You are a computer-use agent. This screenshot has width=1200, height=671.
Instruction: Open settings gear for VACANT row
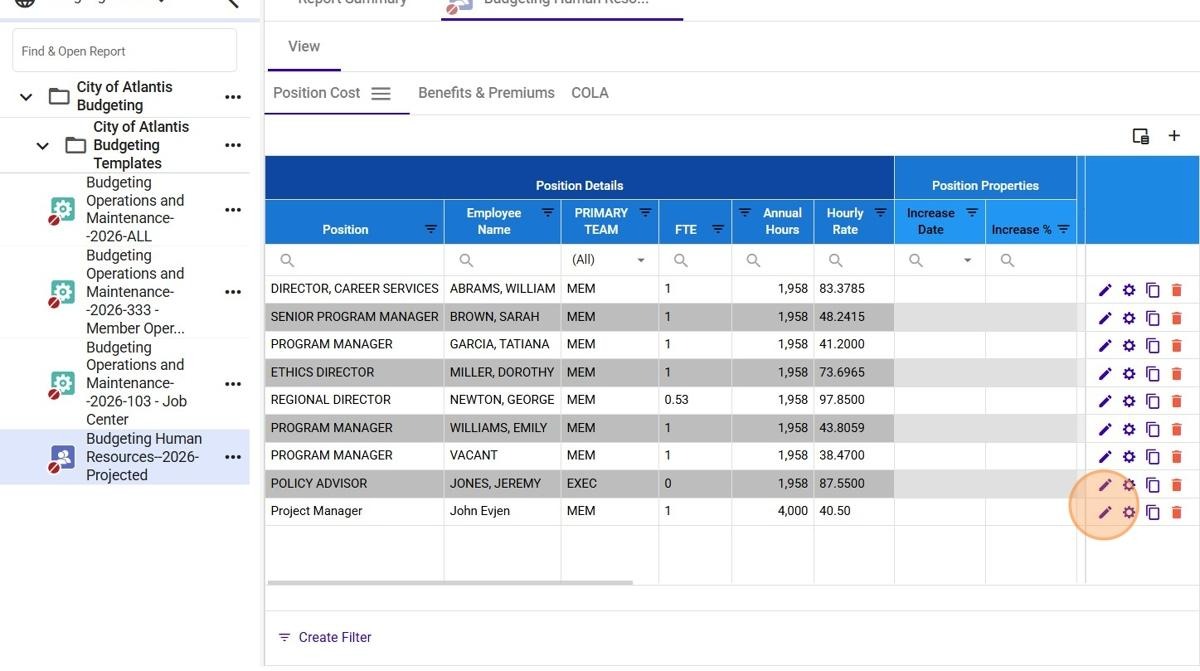coord(1129,457)
